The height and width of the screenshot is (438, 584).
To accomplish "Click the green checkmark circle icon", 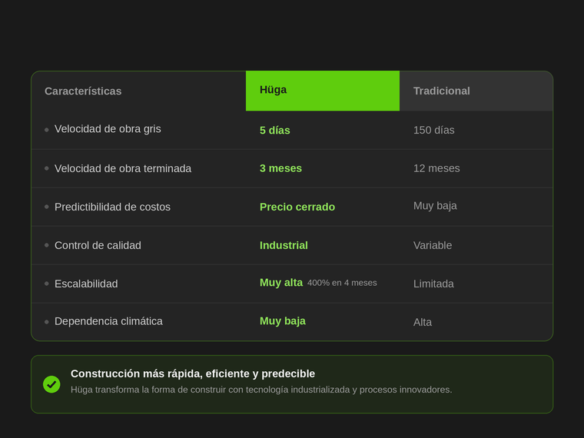I will (51, 384).
